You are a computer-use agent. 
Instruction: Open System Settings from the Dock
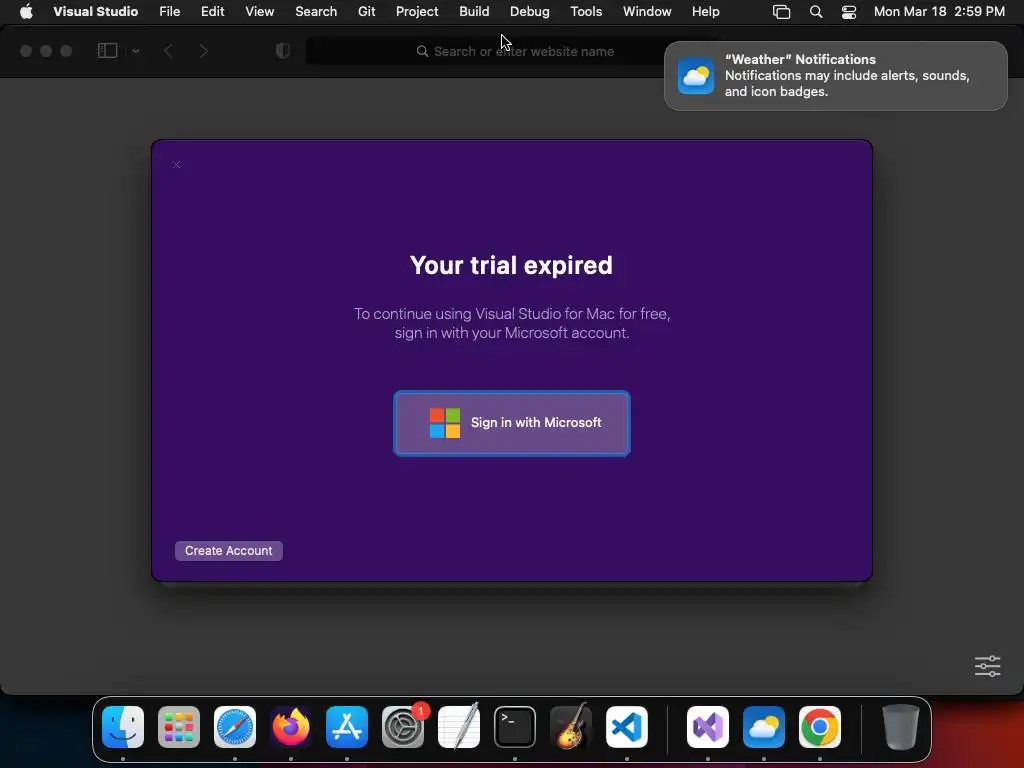[x=403, y=727]
